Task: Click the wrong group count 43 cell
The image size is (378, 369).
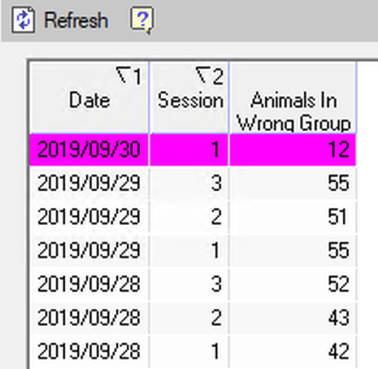Action: tap(293, 318)
